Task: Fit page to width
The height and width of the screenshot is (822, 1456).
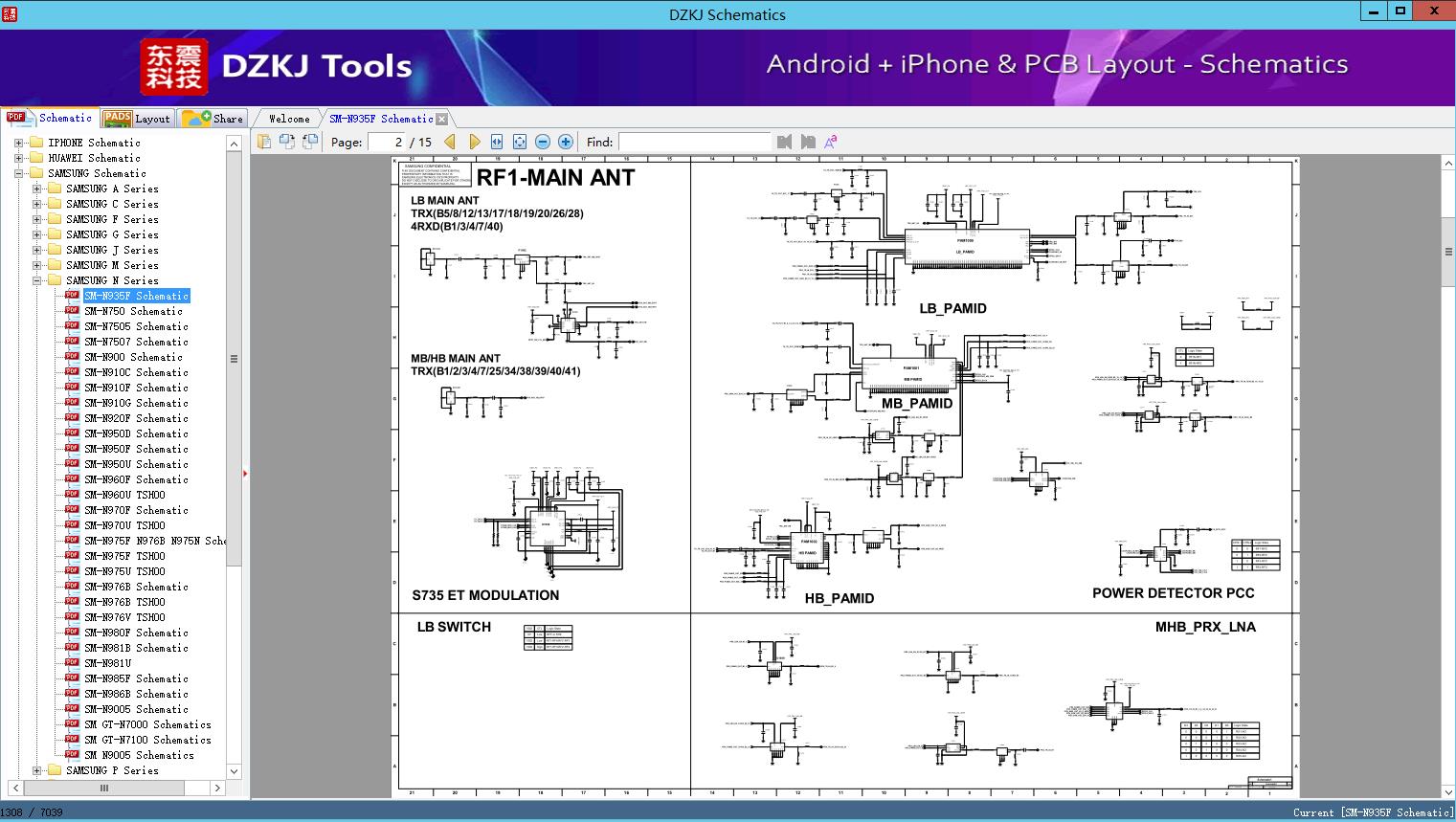Action: coord(497,142)
